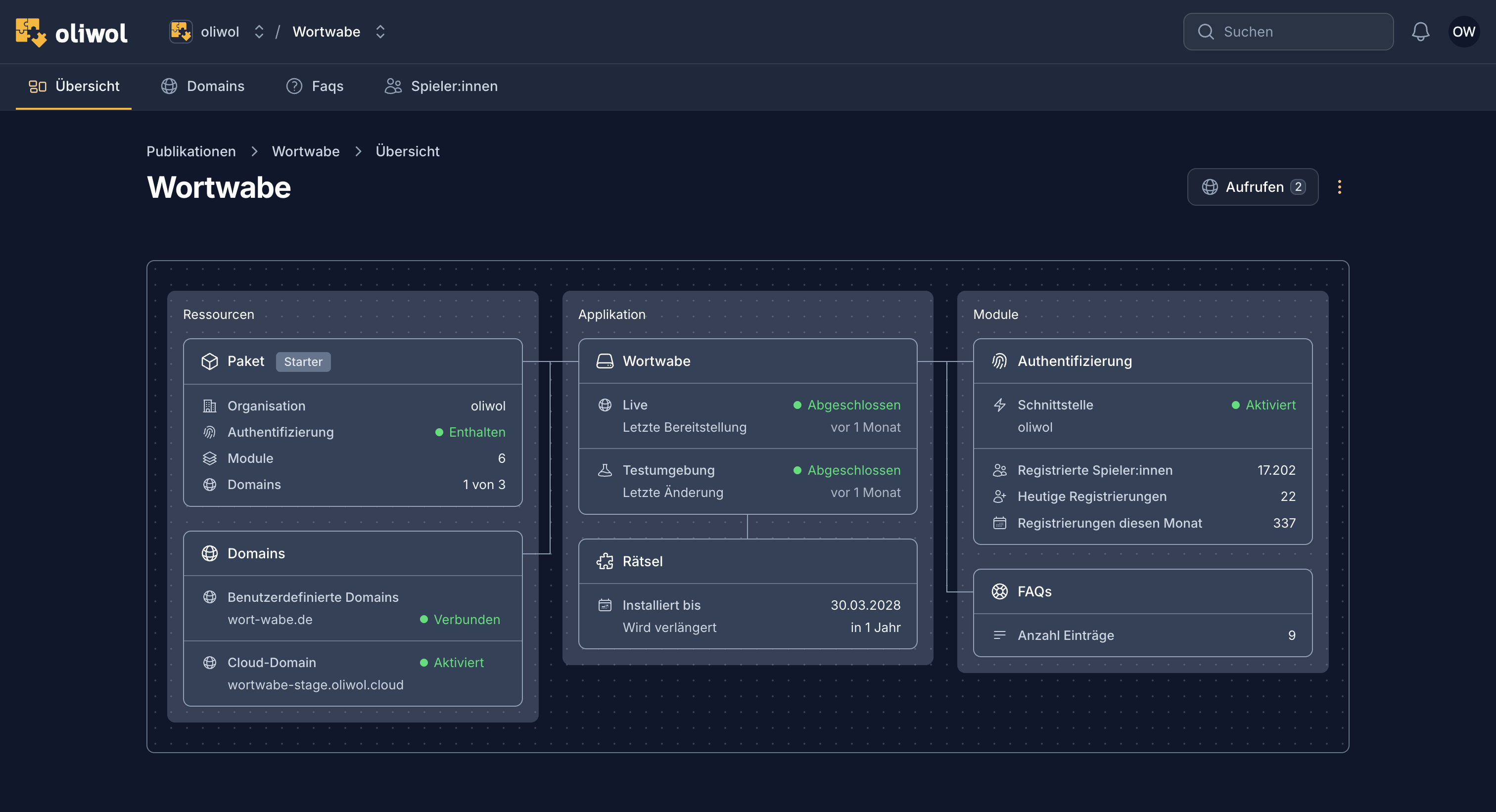The height and width of the screenshot is (812, 1496).
Task: Click the Rätsel puzzle-piece icon
Action: (x=605, y=561)
